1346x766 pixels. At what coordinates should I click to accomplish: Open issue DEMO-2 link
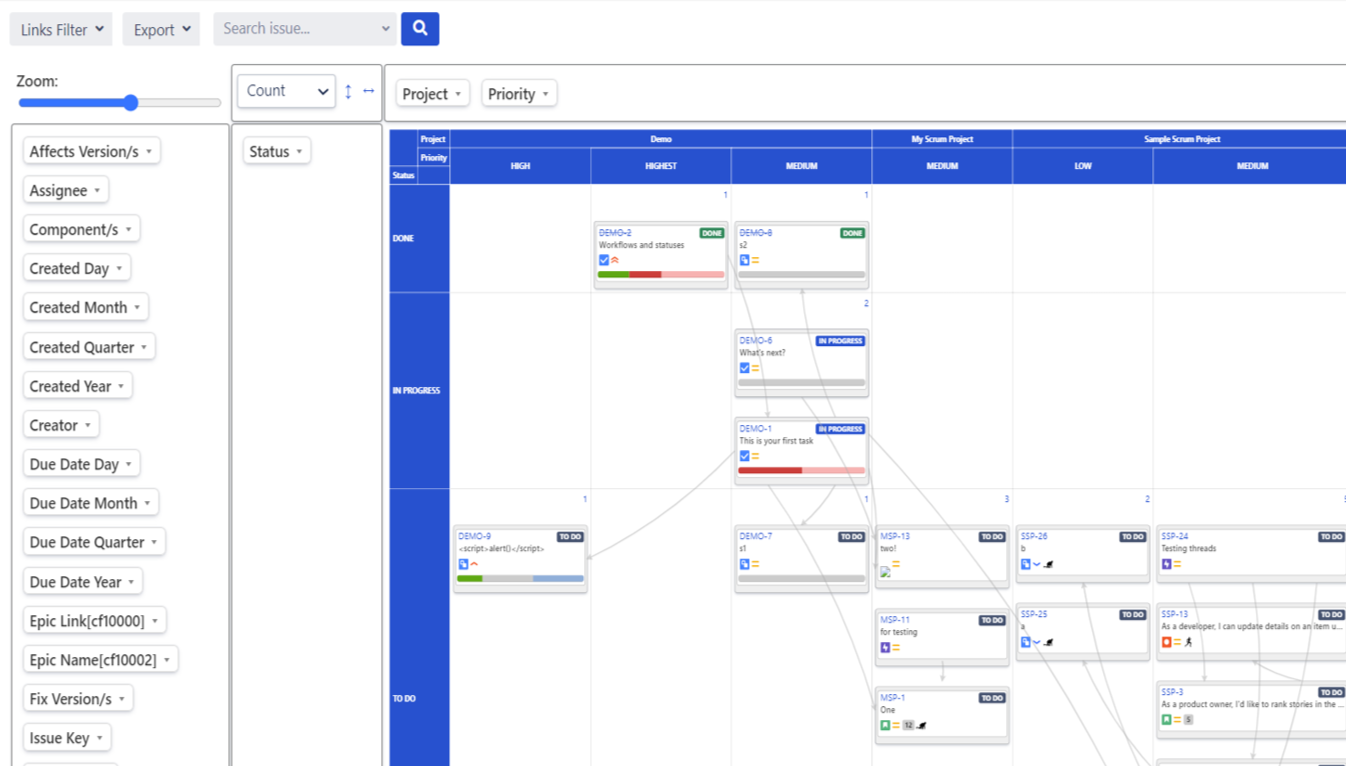pos(615,233)
